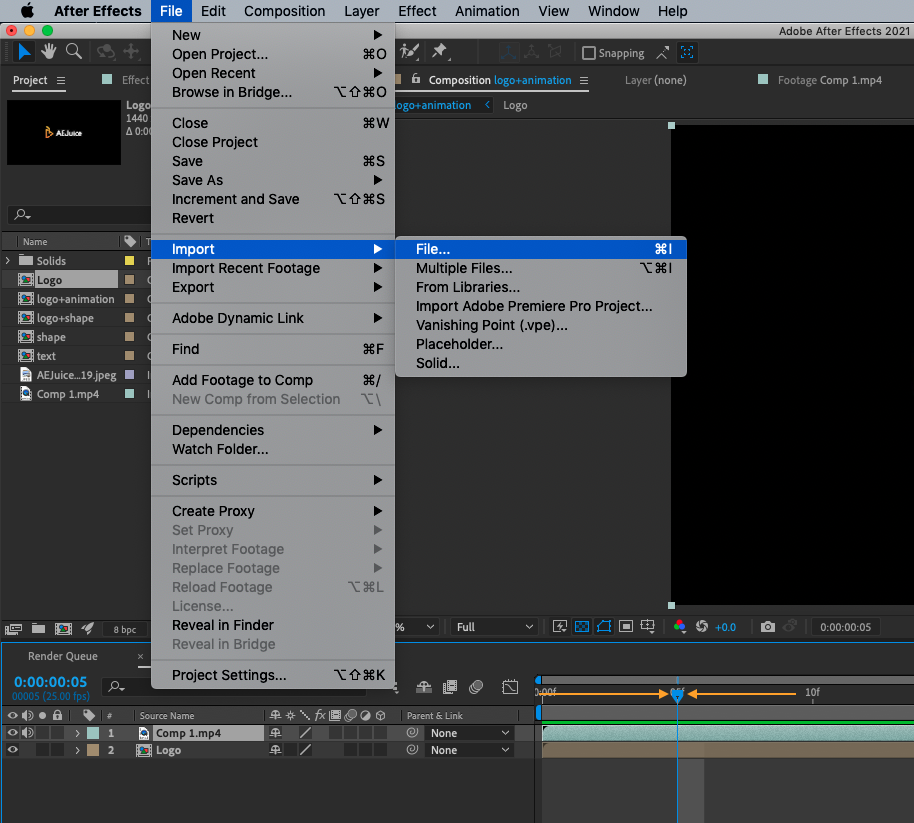The height and width of the screenshot is (823, 914).
Task: Select the Selection arrow tool
Action: pos(25,51)
